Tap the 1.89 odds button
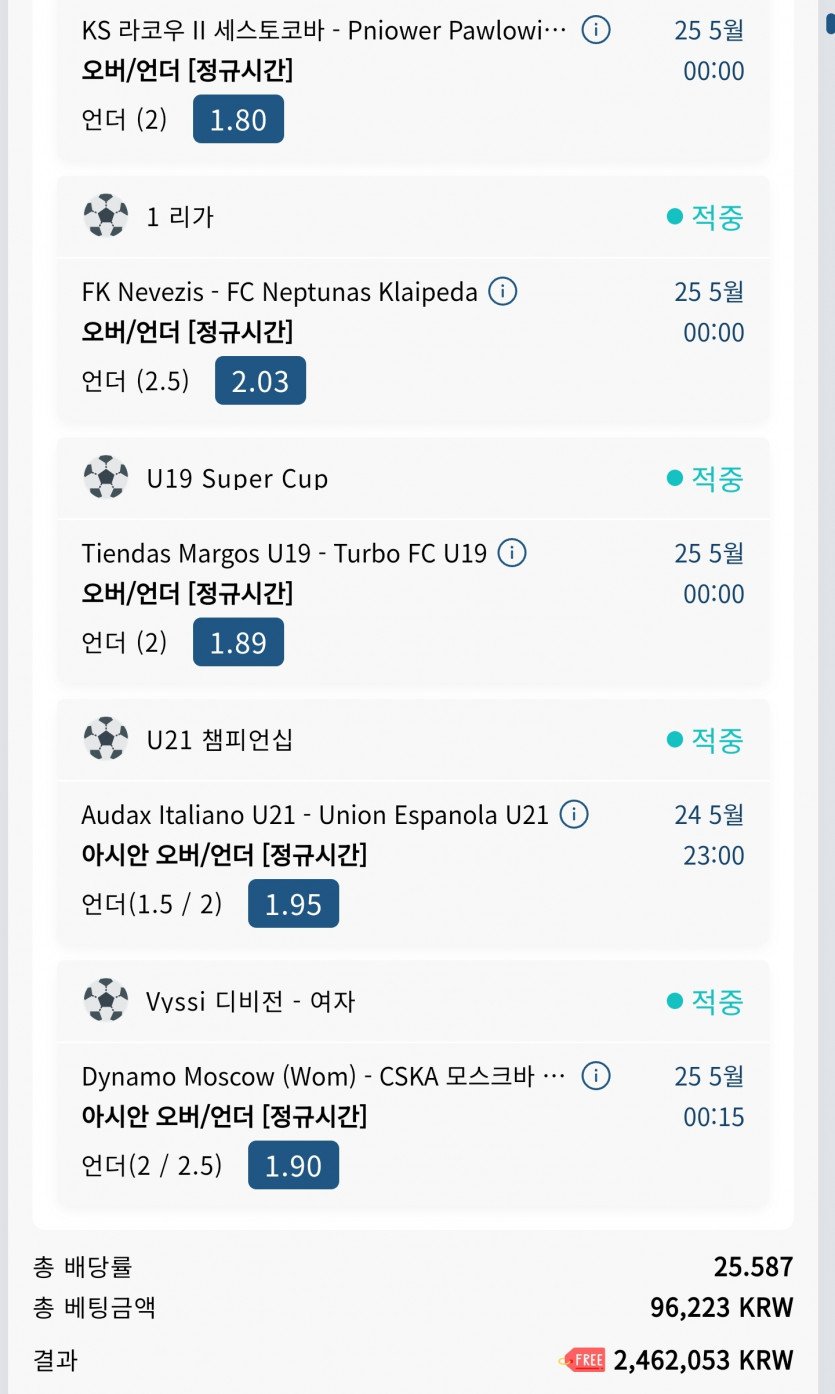The height and width of the screenshot is (1394, 835). pos(238,642)
